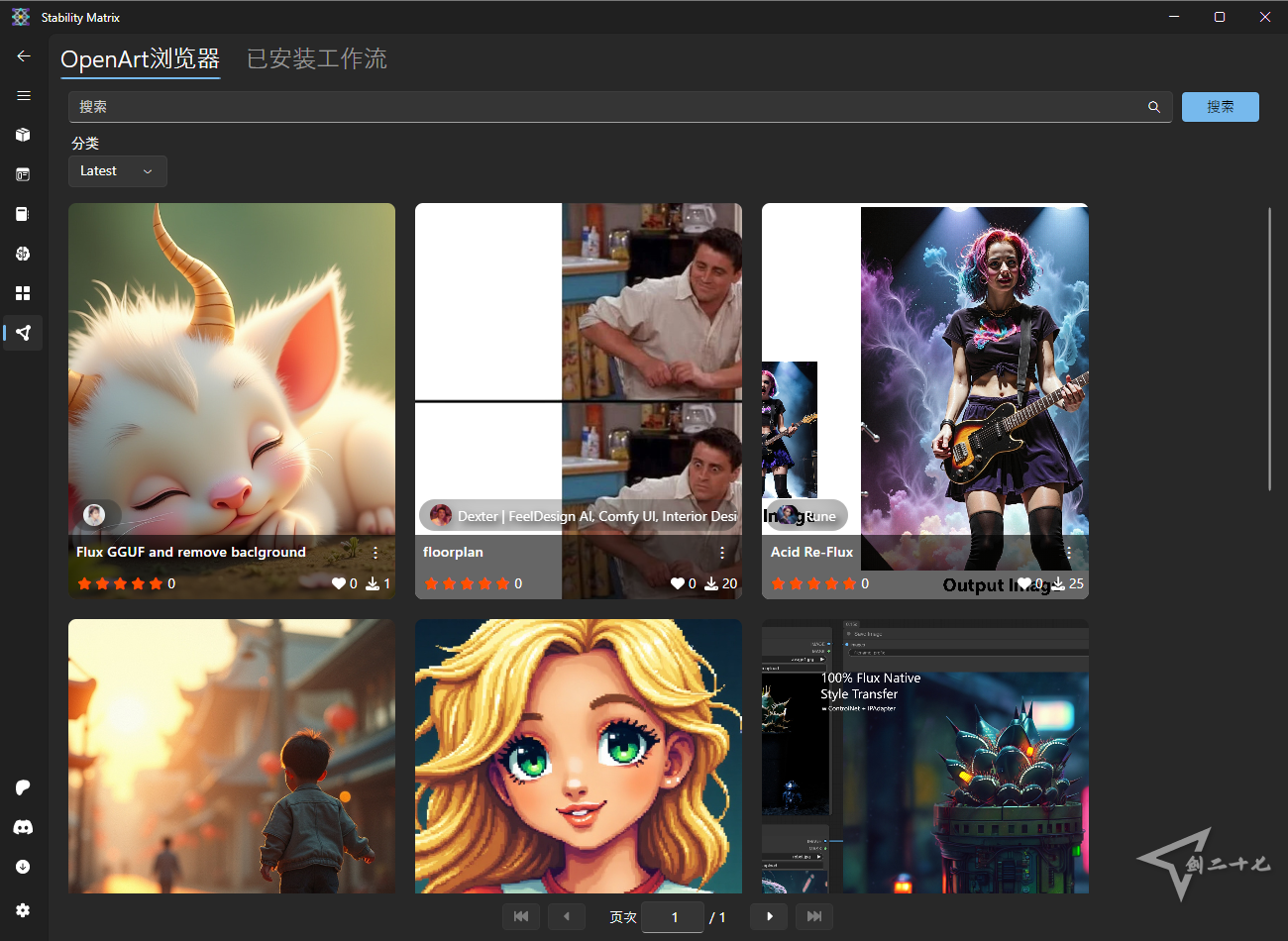Viewport: 1288px width, 941px height.
Task: Go to last page button
Action: [x=814, y=916]
